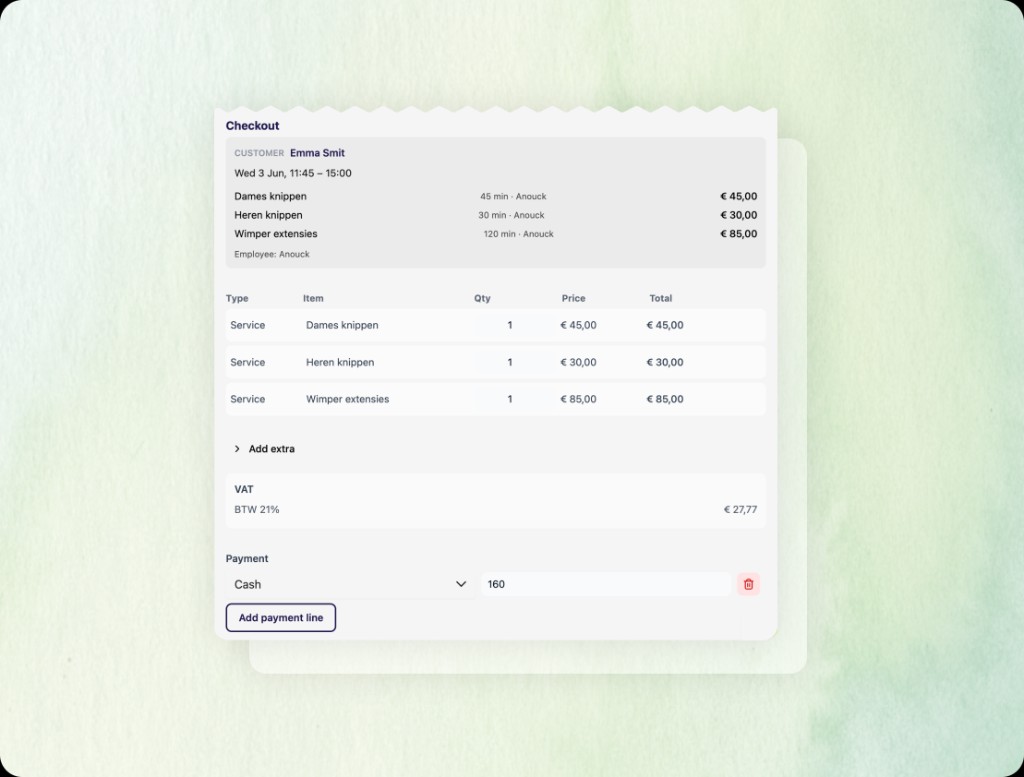
Task: Click the appointment date Wed 3 Jun, 11:45 – 15:00
Action: (x=293, y=173)
